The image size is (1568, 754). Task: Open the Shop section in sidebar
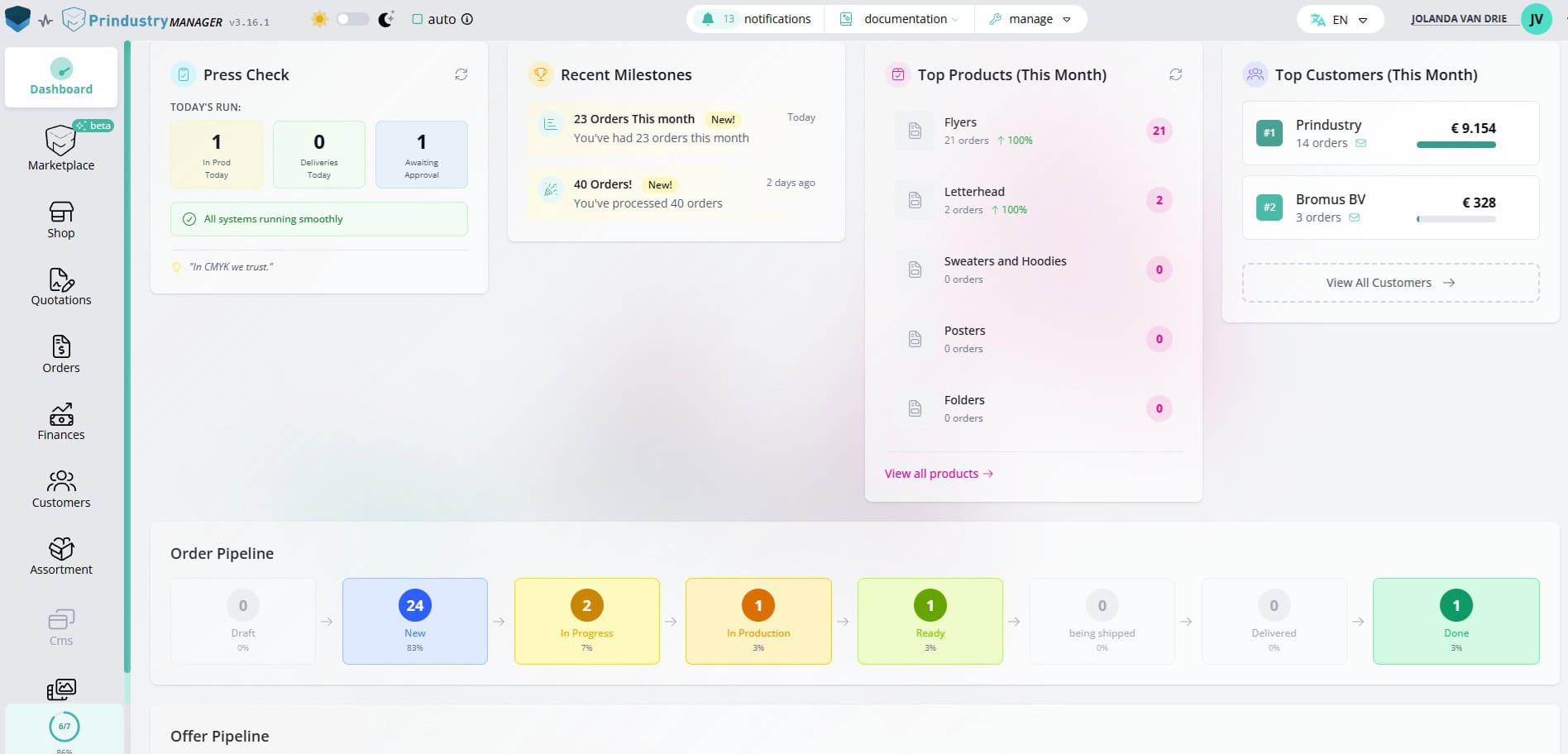click(x=60, y=220)
